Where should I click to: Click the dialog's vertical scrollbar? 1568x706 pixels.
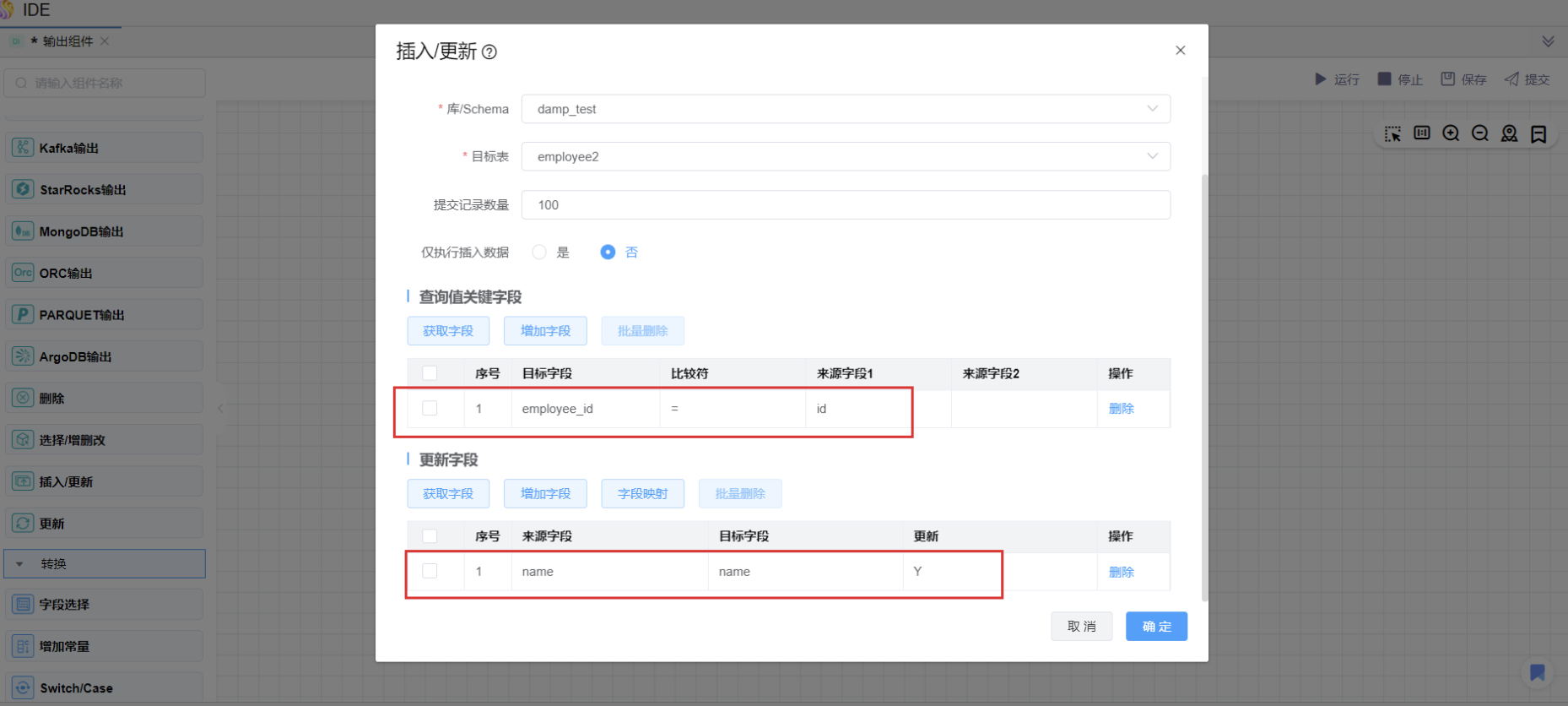pyautogui.click(x=1204, y=338)
